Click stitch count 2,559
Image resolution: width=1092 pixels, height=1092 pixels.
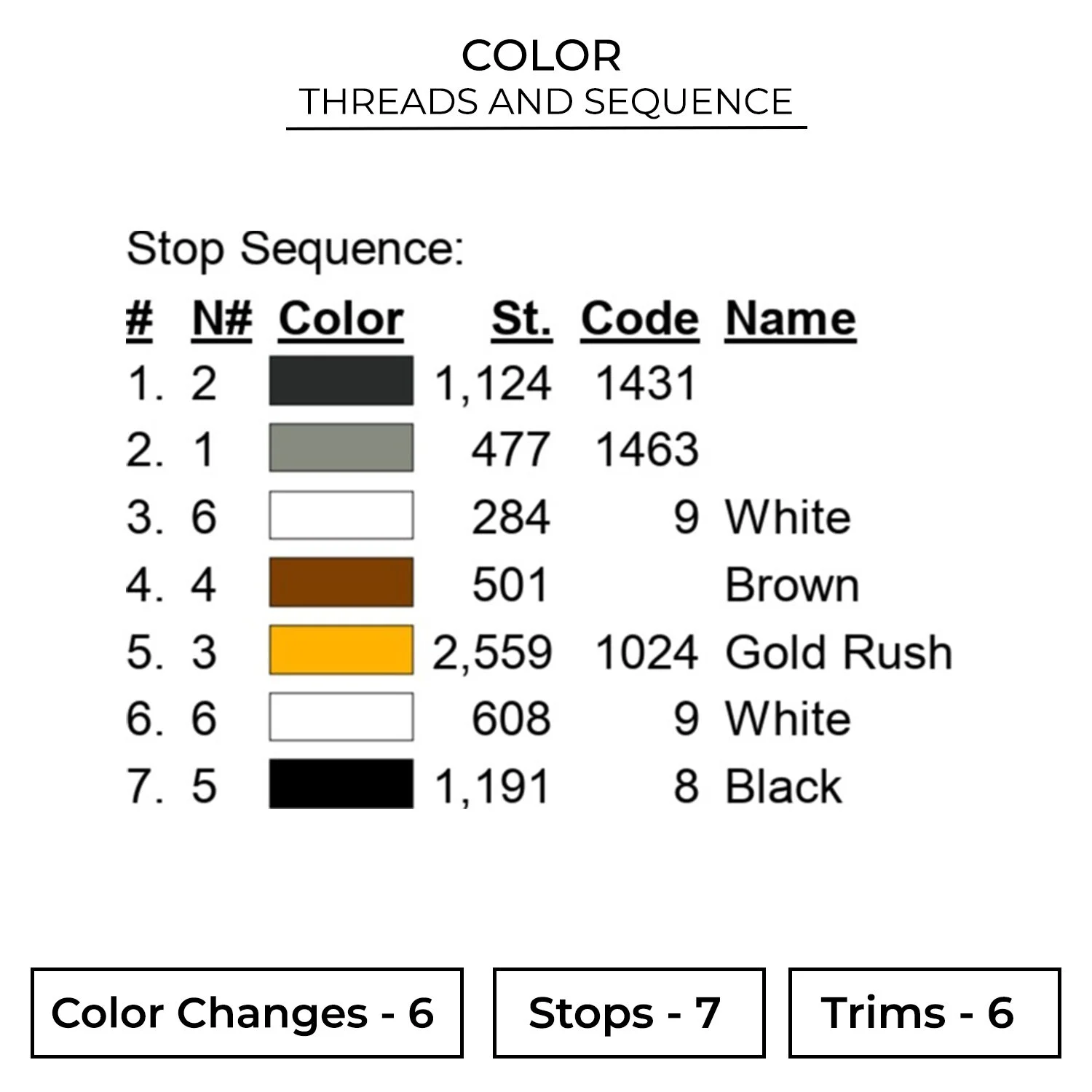tap(493, 652)
